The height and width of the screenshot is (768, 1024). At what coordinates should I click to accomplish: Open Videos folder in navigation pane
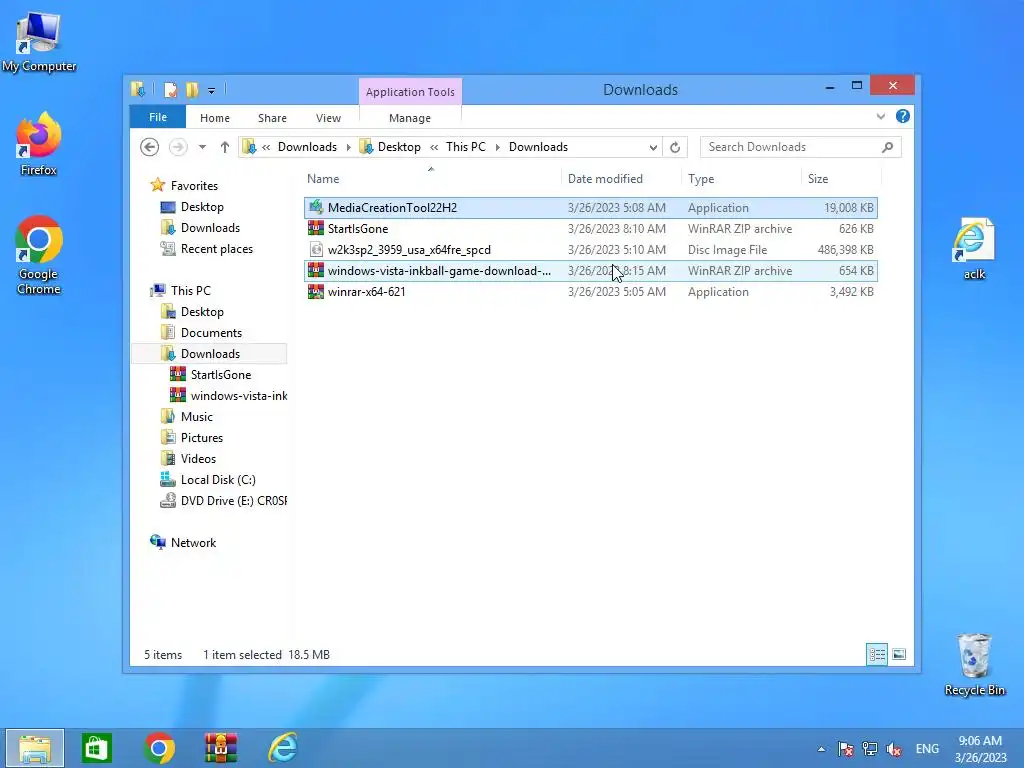[198, 458]
